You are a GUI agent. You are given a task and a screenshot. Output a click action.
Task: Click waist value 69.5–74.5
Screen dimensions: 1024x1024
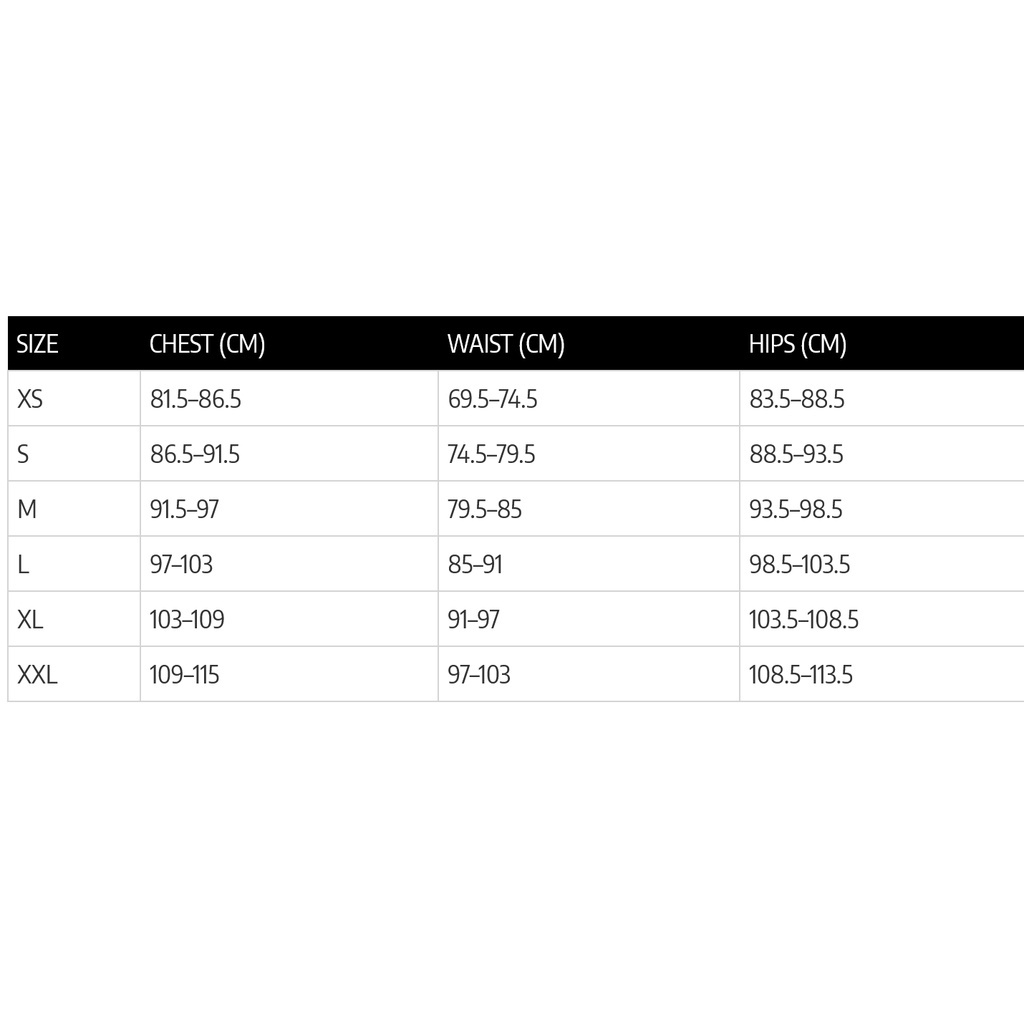click(x=493, y=399)
